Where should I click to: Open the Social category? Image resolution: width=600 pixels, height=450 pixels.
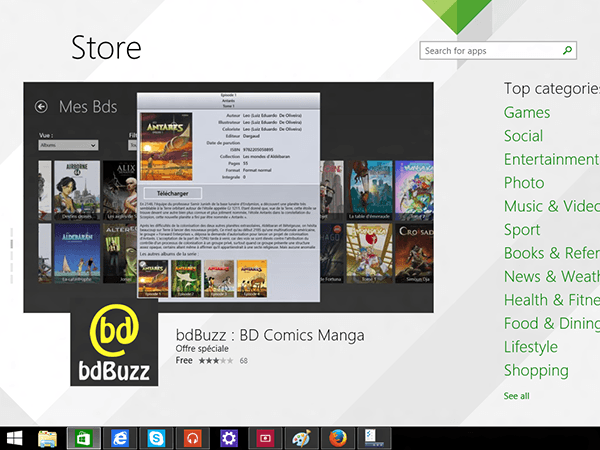523,136
